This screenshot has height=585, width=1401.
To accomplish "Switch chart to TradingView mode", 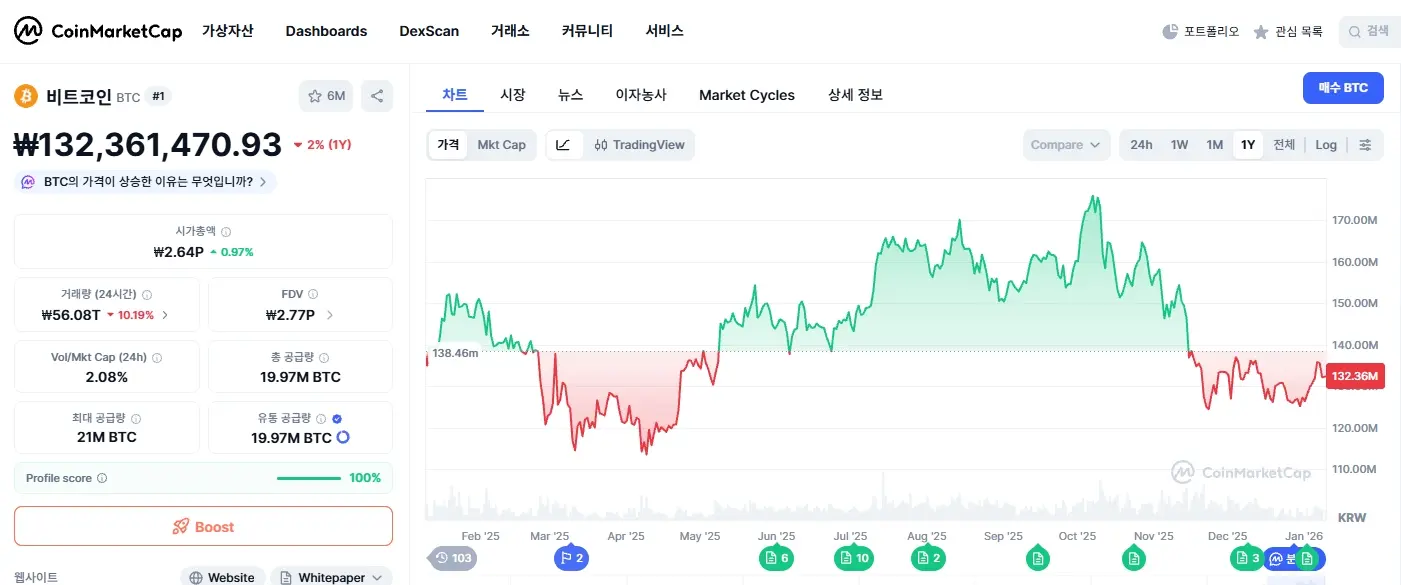I will click(640, 144).
